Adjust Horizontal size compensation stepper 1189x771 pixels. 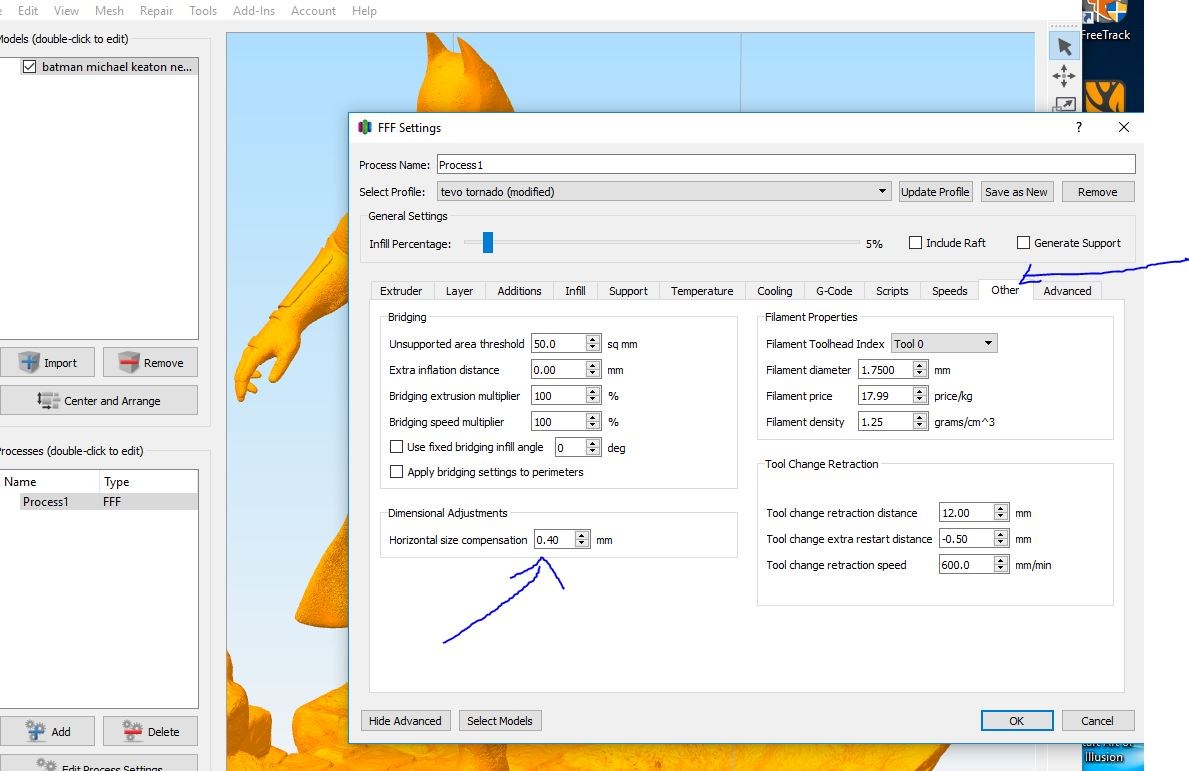582,540
